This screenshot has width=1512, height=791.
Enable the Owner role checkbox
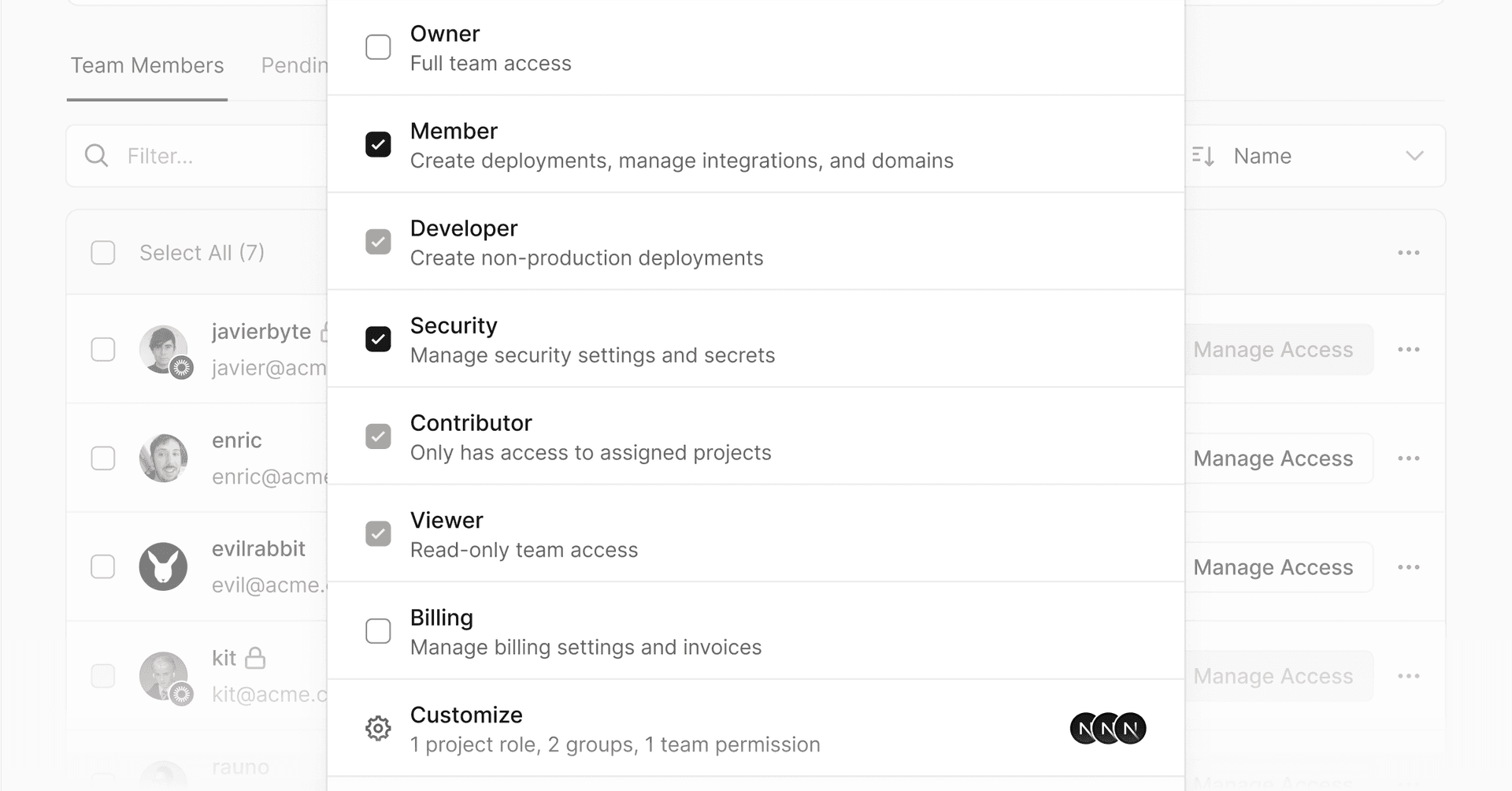click(378, 47)
